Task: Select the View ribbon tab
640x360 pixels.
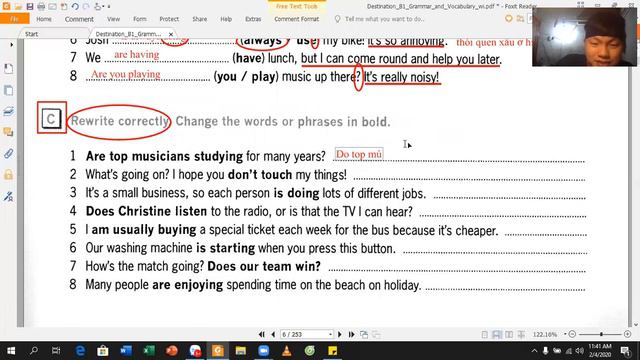Action: (x=113, y=19)
